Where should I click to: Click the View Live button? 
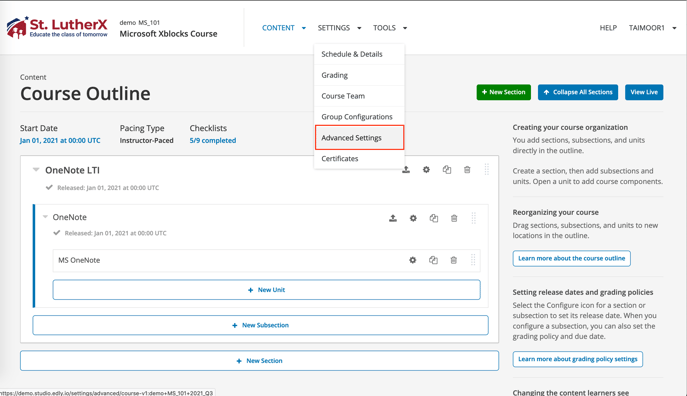coord(644,92)
